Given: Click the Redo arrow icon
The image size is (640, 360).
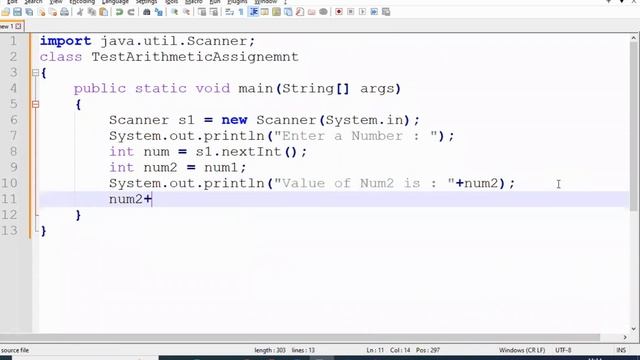Looking at the screenshot, I should [131, 12].
